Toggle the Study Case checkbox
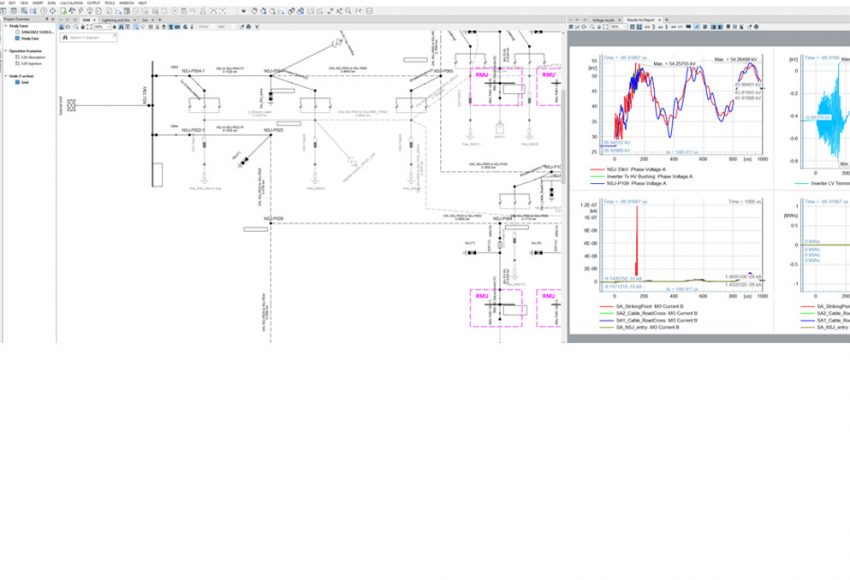 click(x=17, y=38)
